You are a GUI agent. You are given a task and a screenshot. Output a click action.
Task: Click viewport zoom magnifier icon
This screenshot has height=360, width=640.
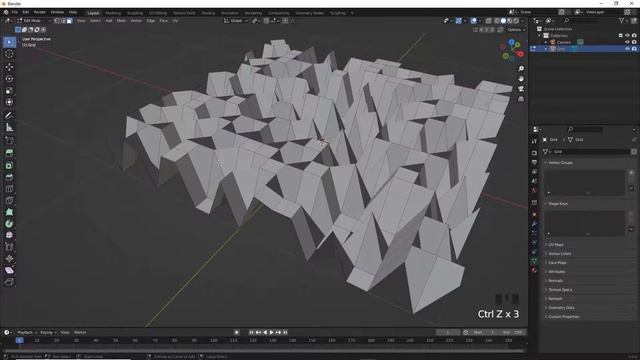[521, 69]
